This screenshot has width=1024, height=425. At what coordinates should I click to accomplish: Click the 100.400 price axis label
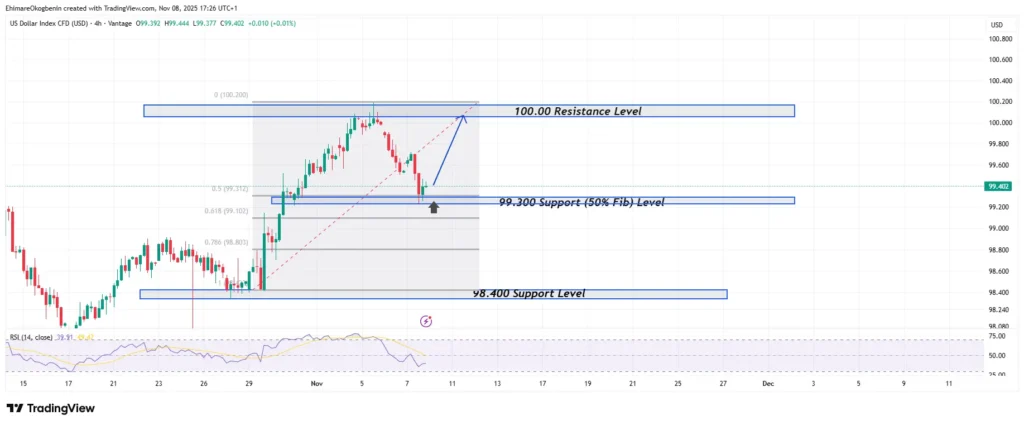(1000, 81)
